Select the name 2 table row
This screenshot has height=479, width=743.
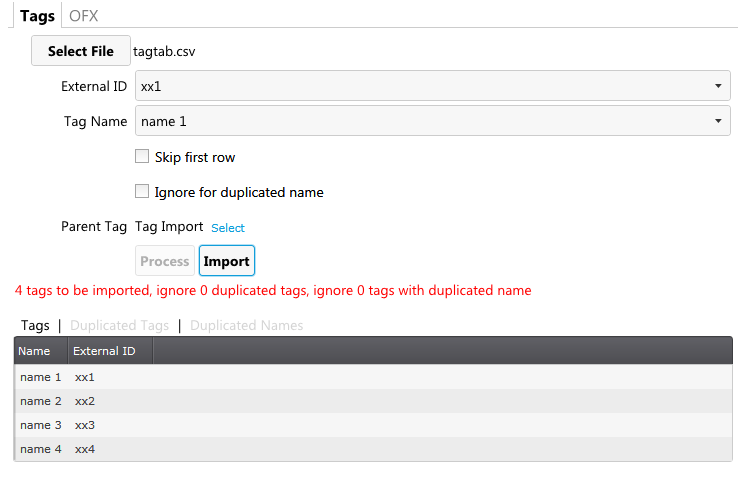(373, 401)
